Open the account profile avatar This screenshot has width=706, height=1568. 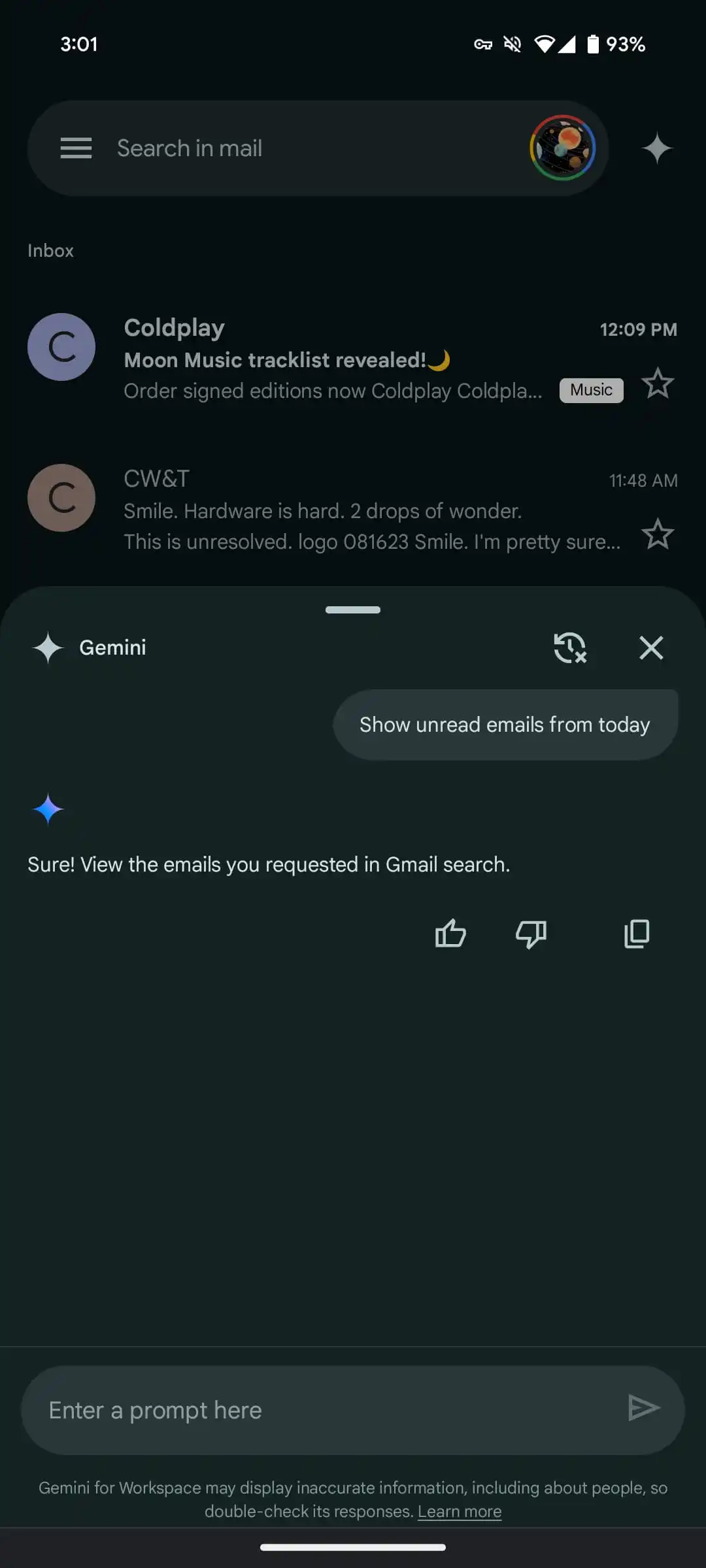click(563, 148)
